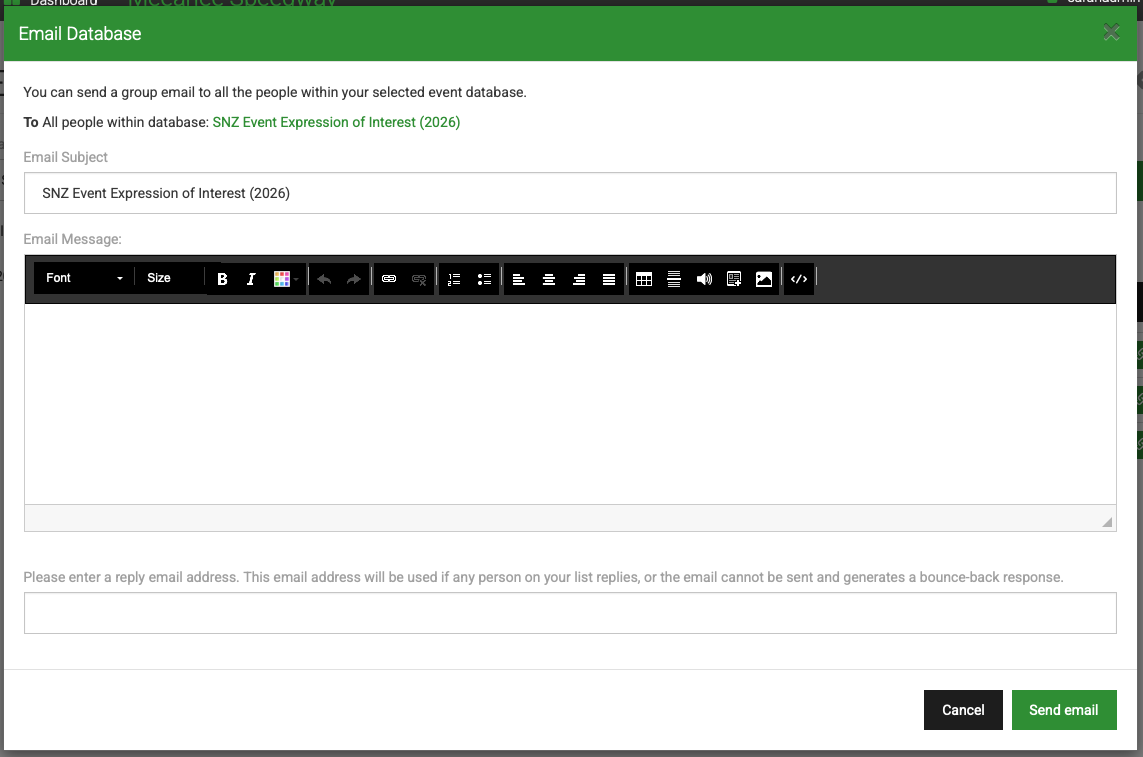The image size is (1143, 757).
Task: Toggle italic formatting in the editor toolbar
Action: pos(251,279)
